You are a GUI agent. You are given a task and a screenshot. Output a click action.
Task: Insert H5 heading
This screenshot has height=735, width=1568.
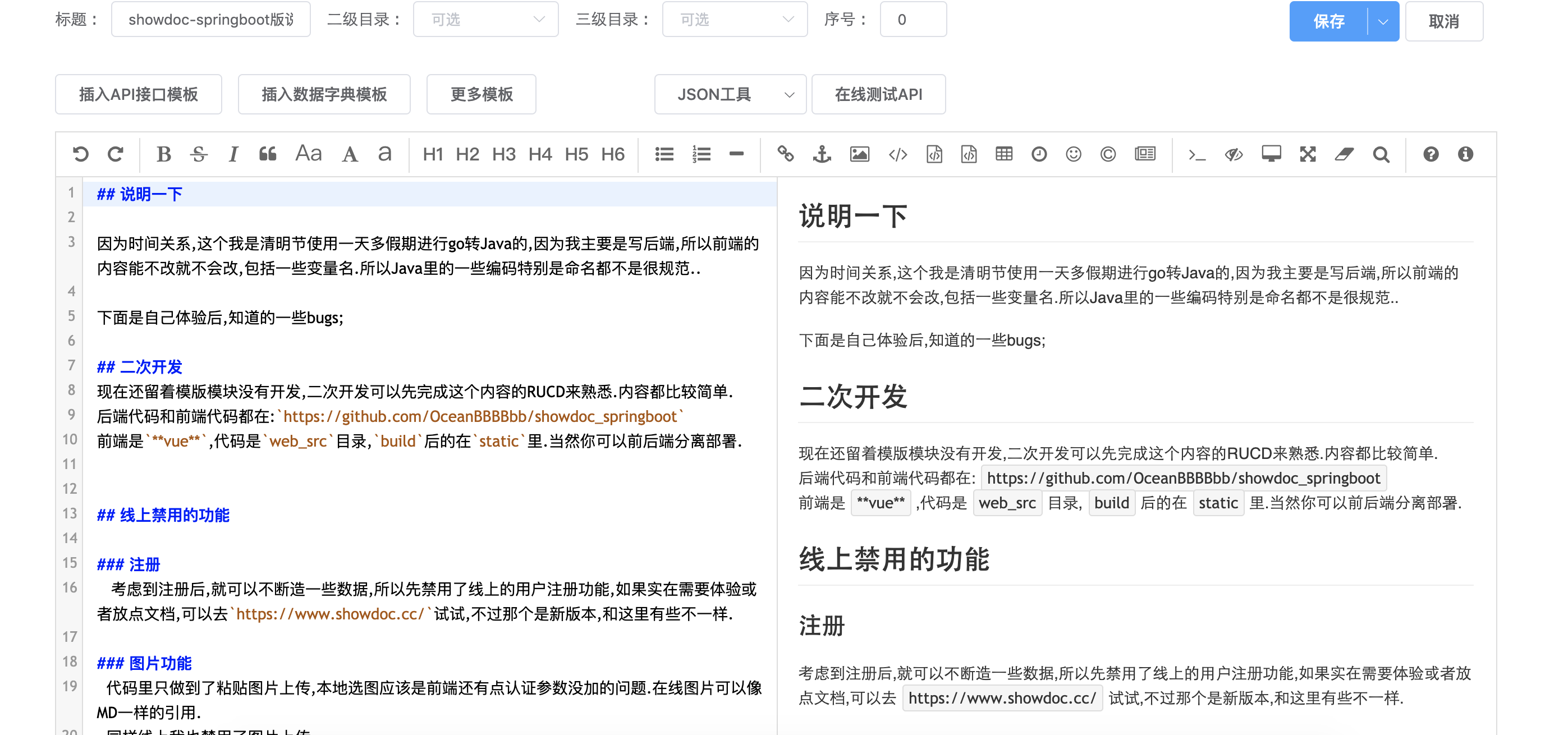click(576, 154)
